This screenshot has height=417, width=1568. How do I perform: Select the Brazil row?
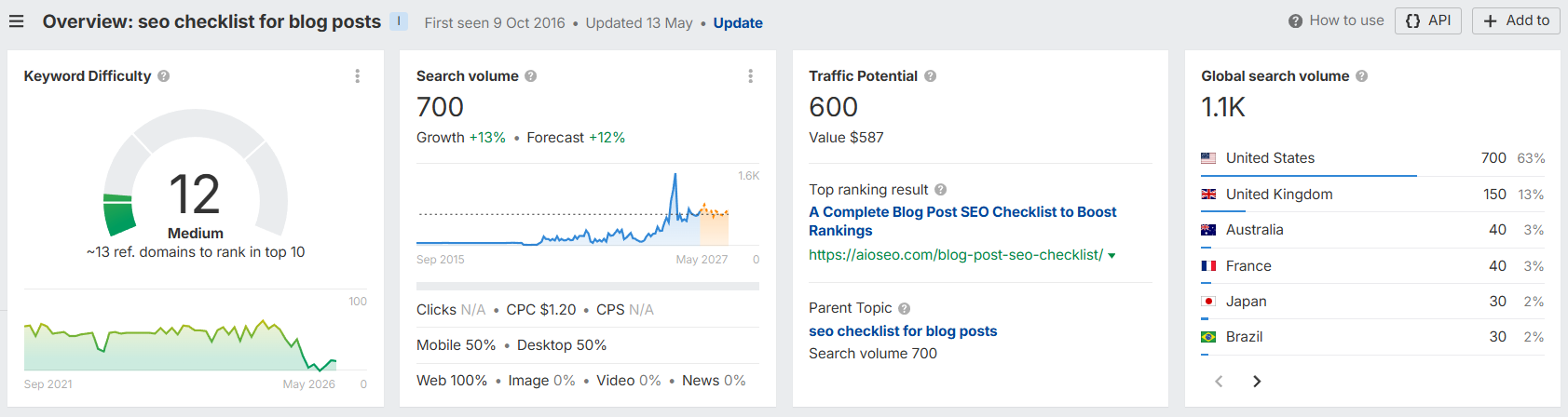pos(1372,337)
